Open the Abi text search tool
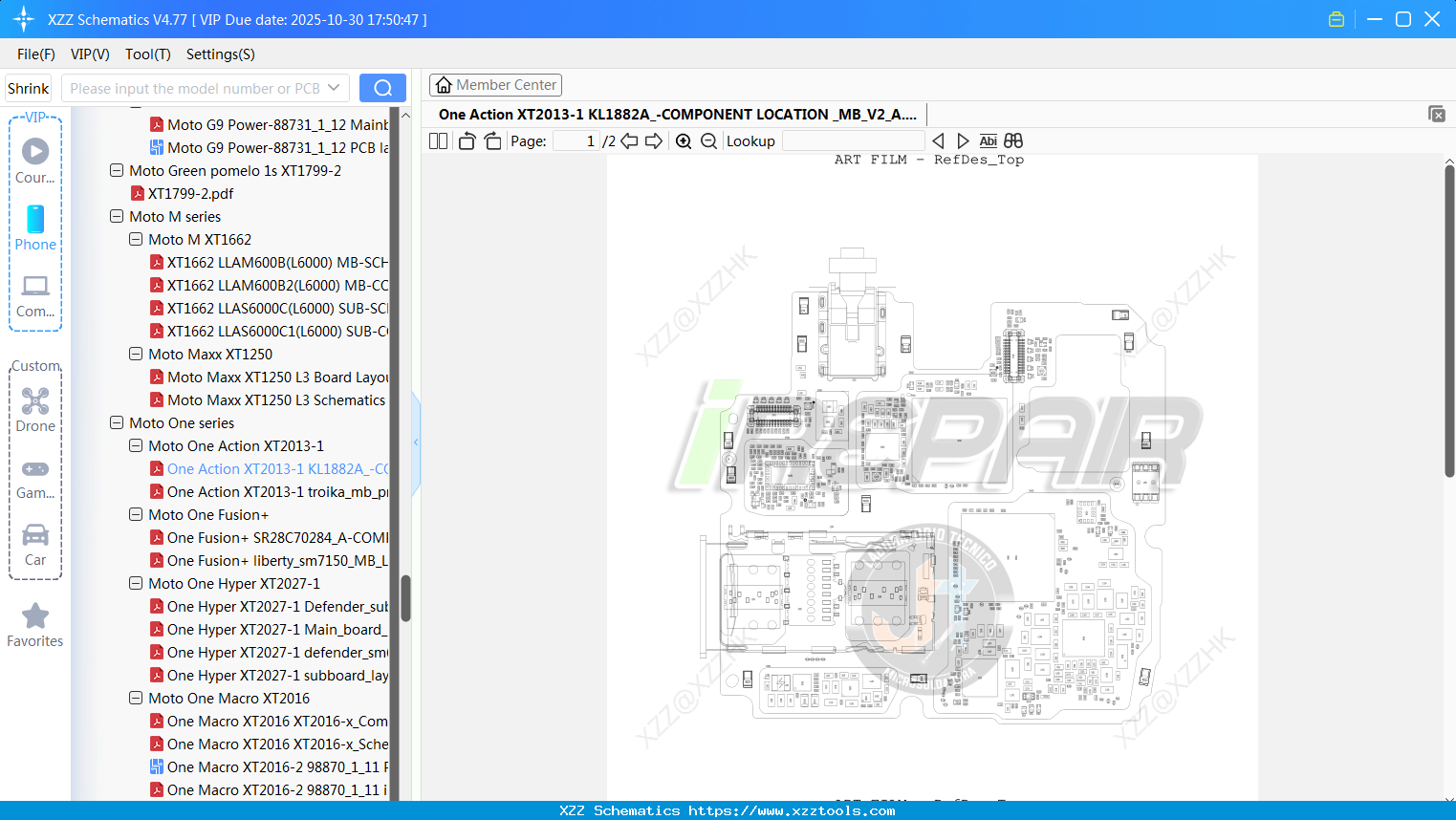This screenshot has height=820, width=1456. (988, 140)
